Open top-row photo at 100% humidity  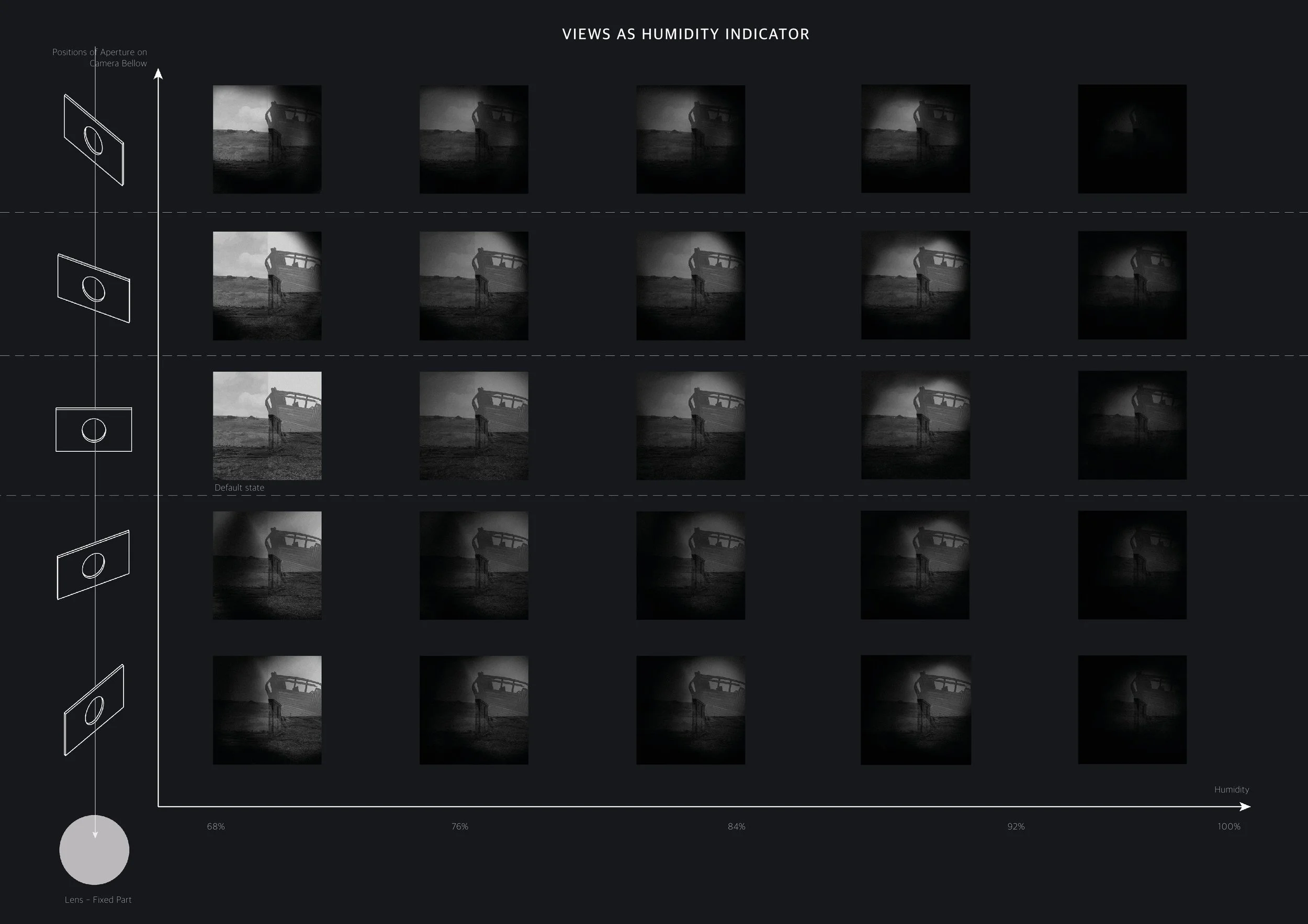coord(1133,139)
